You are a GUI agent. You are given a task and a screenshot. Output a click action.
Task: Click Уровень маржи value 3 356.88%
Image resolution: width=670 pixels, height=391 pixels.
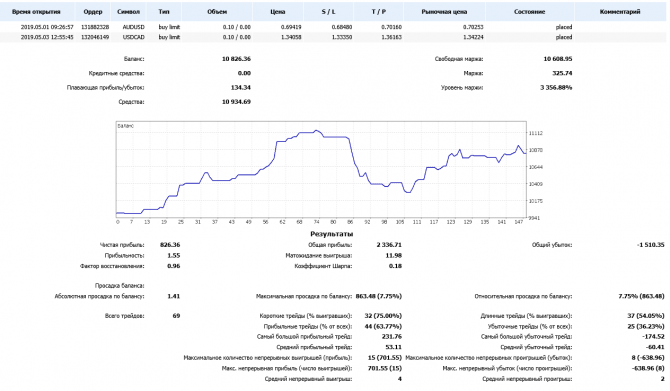556,88
